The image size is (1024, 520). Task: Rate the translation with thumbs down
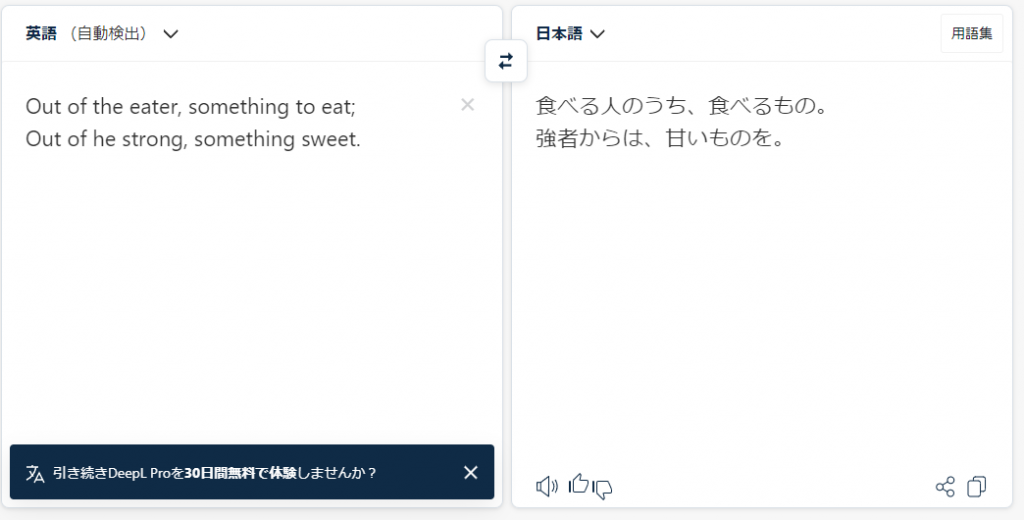tap(603, 489)
